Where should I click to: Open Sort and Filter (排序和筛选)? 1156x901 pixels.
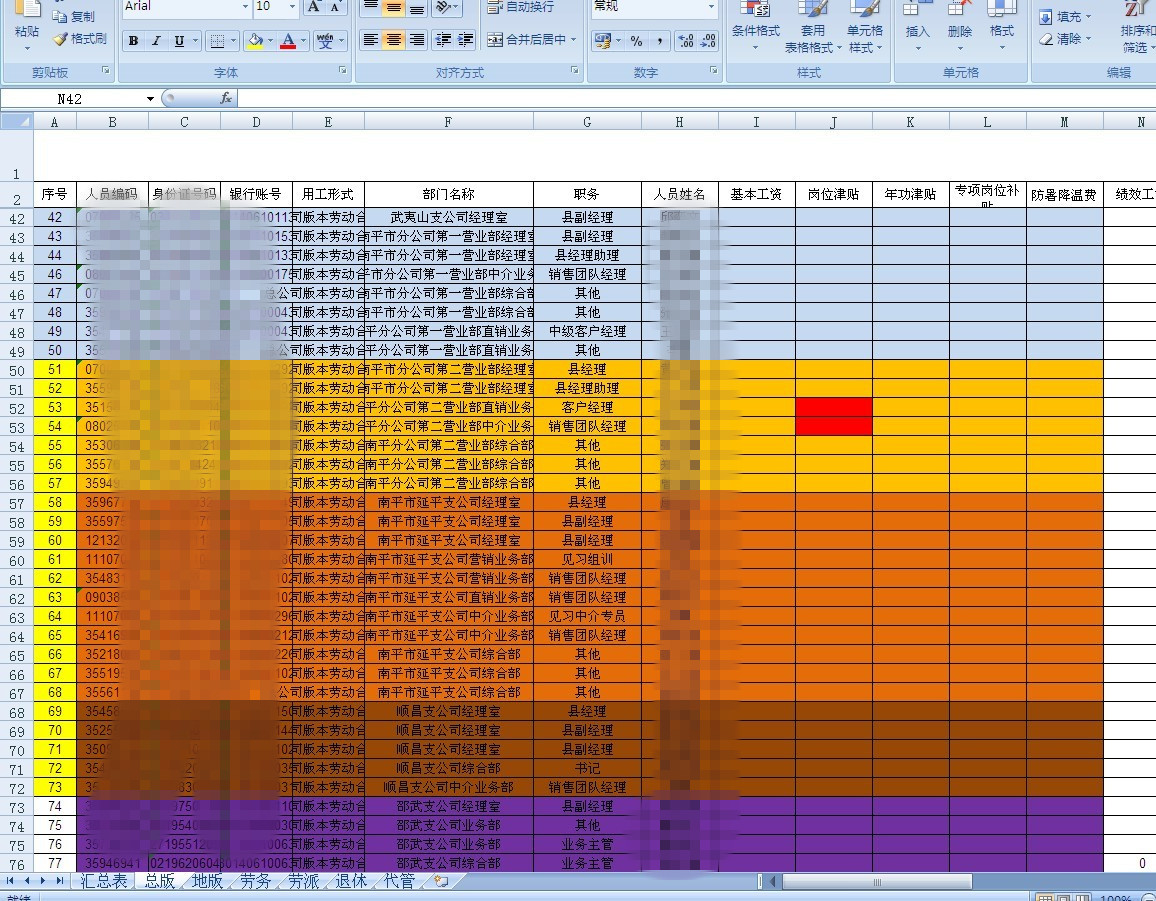[x=1137, y=28]
